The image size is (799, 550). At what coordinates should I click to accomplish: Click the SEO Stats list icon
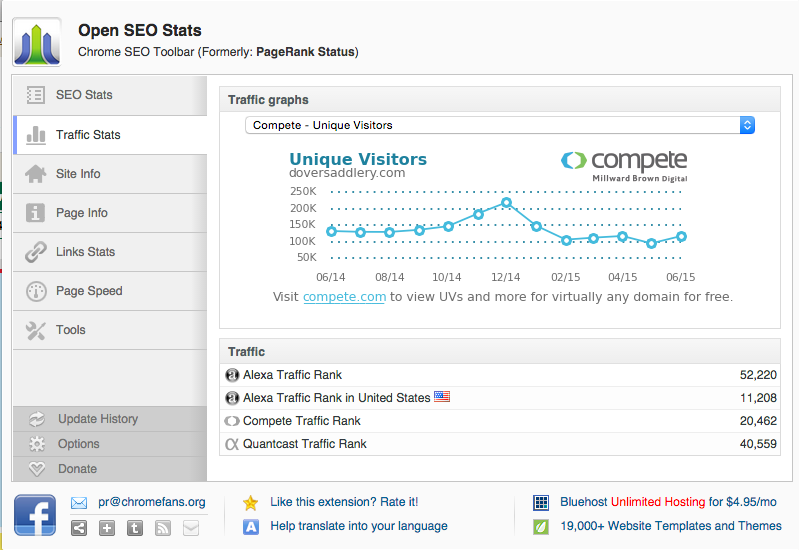click(x=36, y=95)
